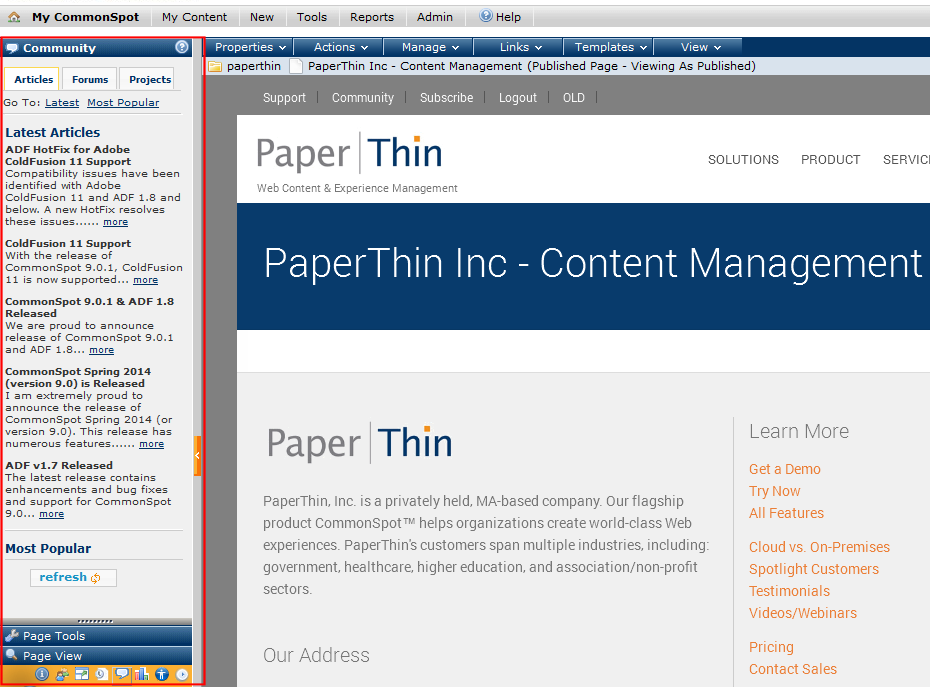Open the My Content menu
The image size is (930, 687).
click(x=195, y=17)
